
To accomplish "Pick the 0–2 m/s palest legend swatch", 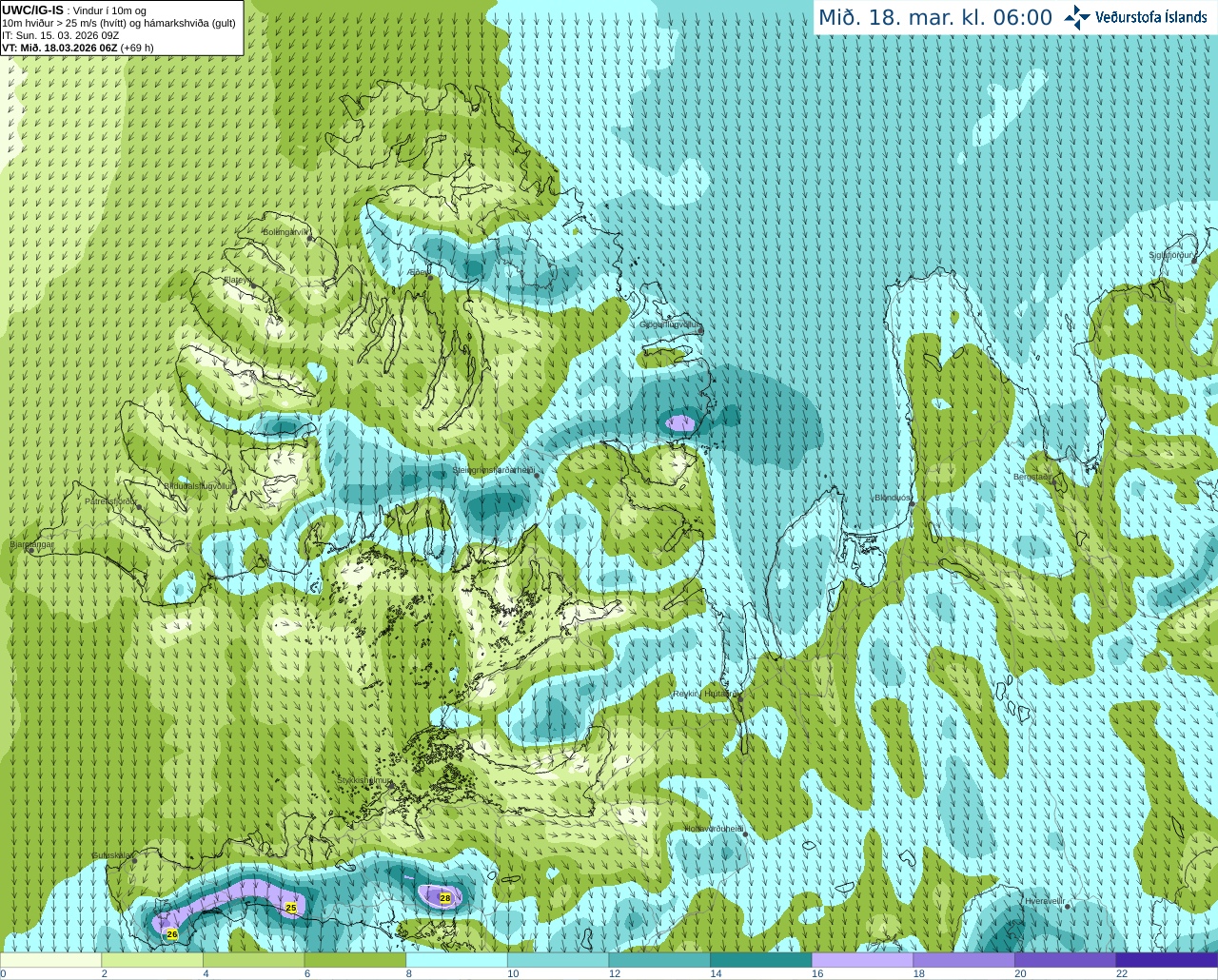I will coord(50,960).
